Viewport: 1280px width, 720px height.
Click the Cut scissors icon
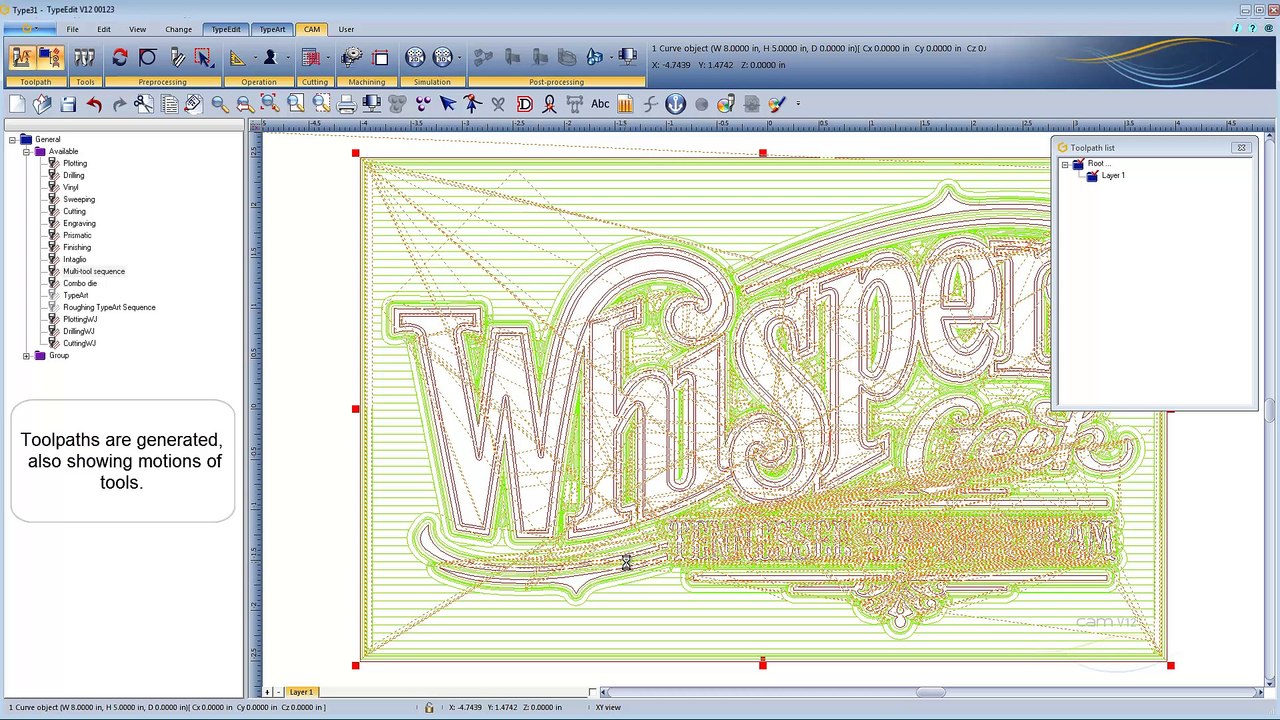tap(144, 104)
